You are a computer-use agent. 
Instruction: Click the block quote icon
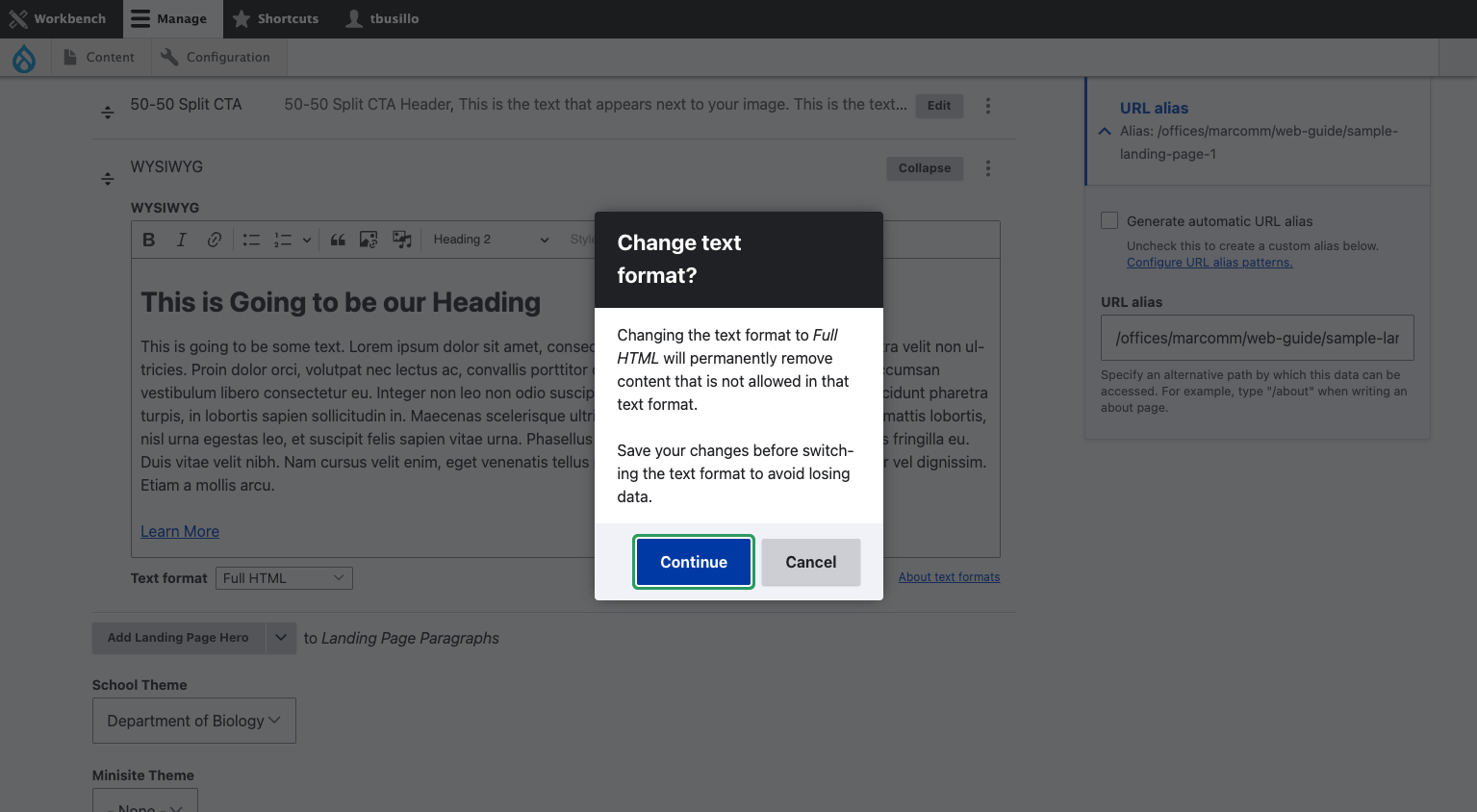(338, 240)
